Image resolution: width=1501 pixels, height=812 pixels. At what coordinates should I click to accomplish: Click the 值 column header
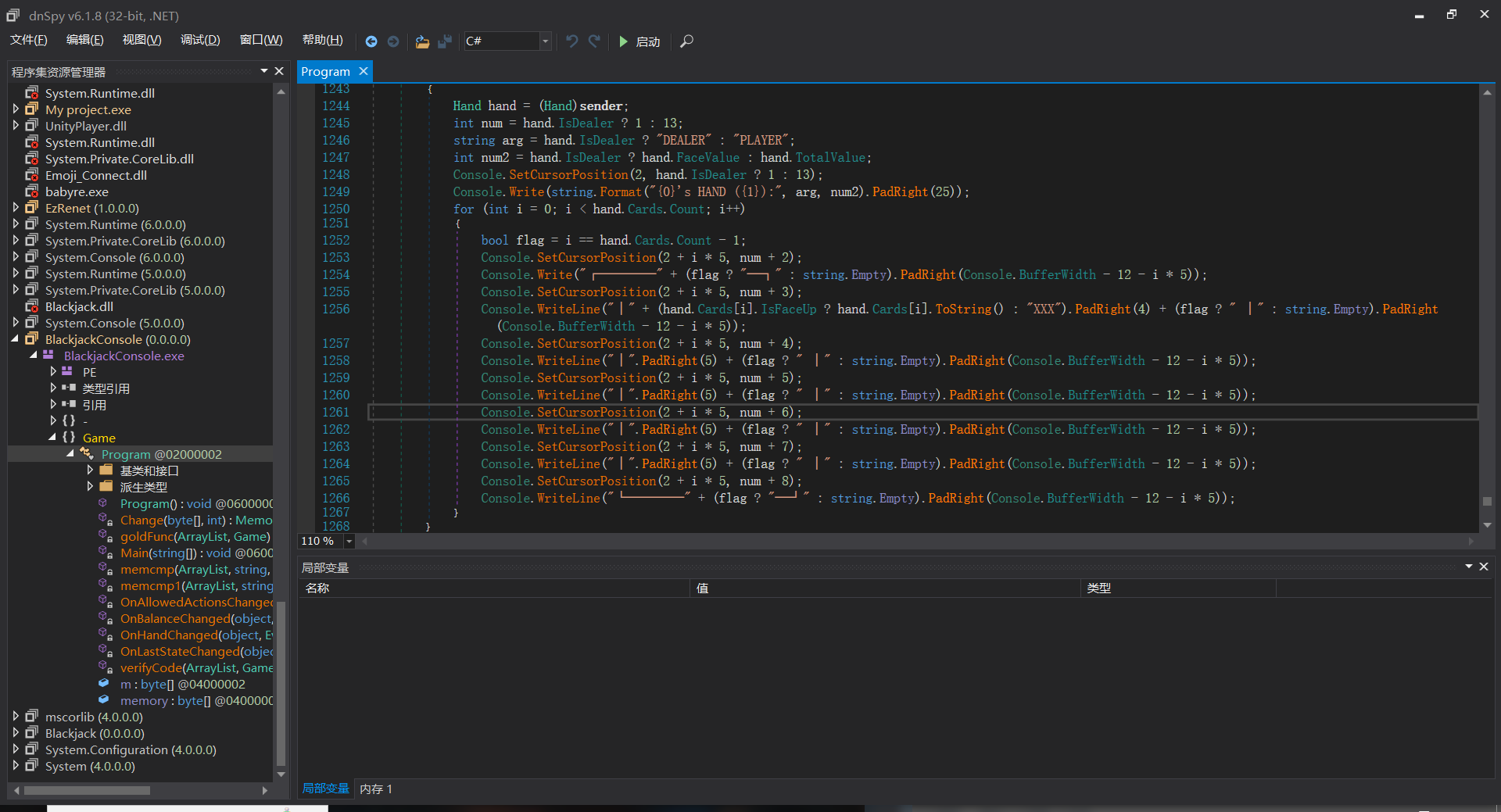coord(885,588)
